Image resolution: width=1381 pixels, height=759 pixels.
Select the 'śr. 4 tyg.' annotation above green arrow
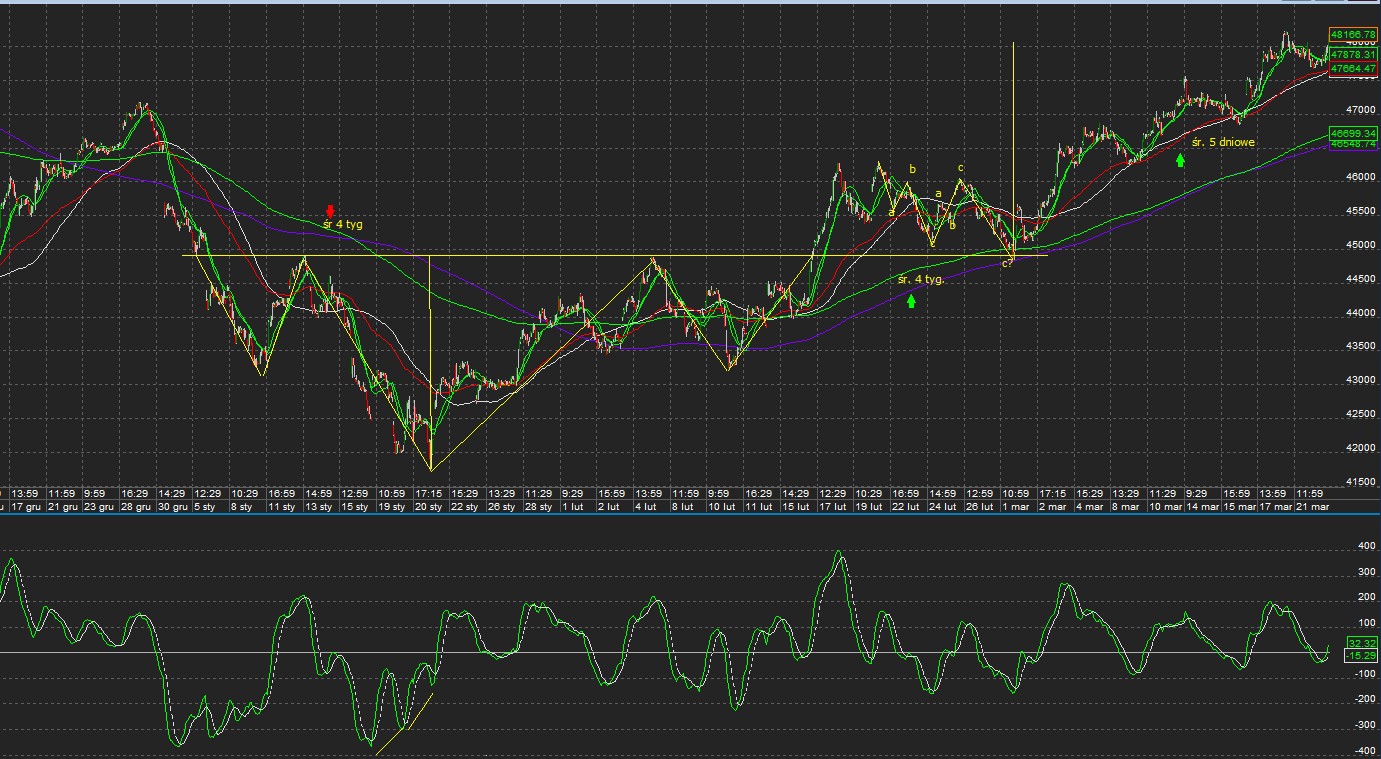coord(921,280)
